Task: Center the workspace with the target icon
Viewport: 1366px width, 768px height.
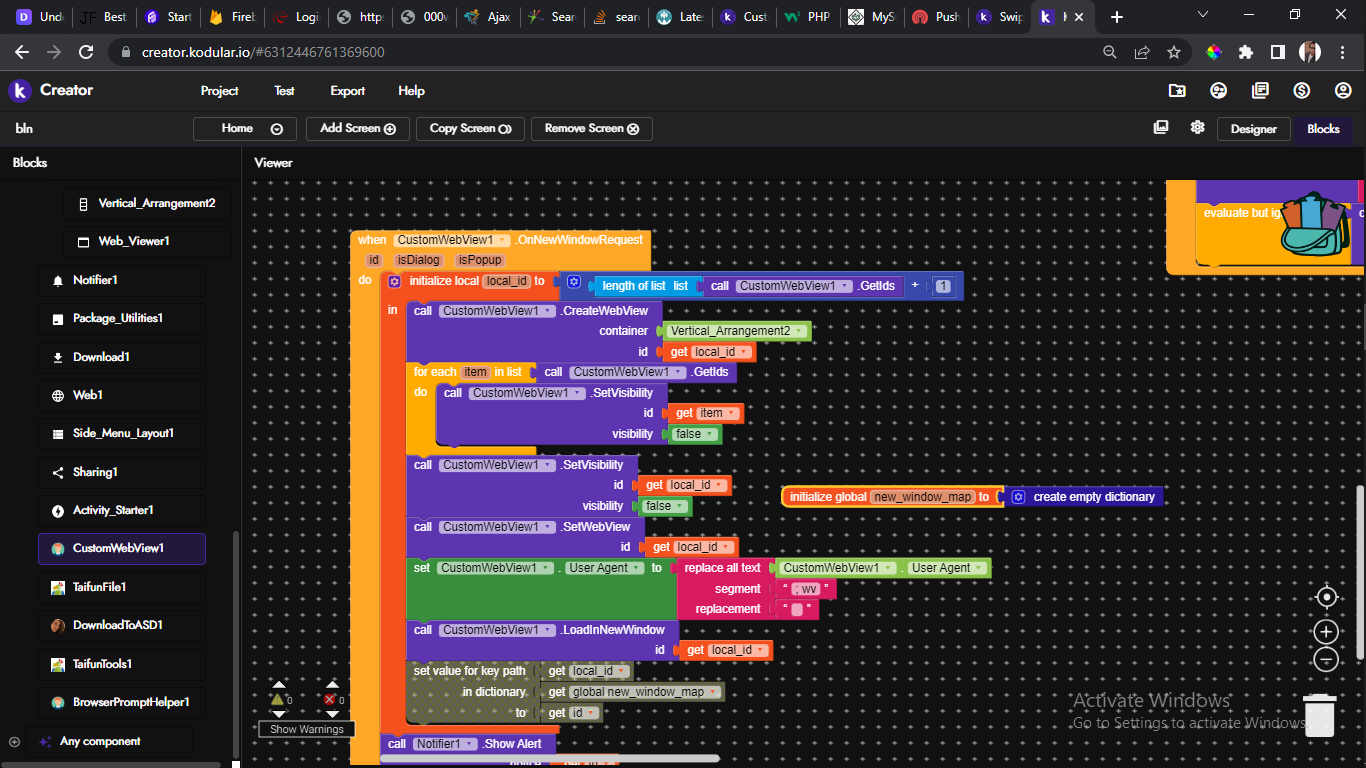Action: [x=1326, y=597]
